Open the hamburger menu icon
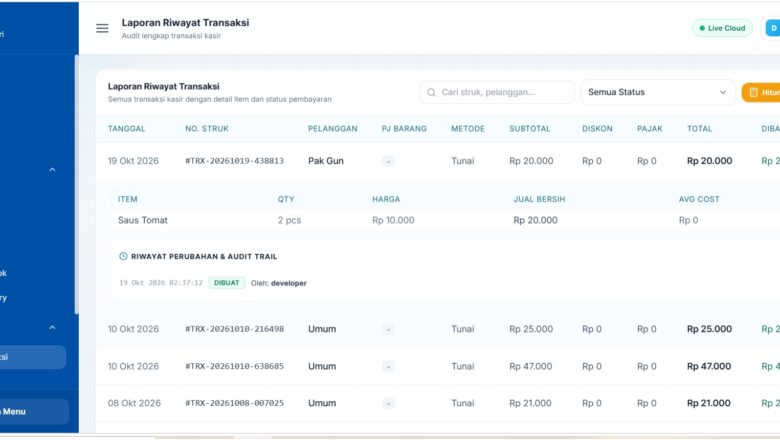The height and width of the screenshot is (440, 780). [102, 28]
